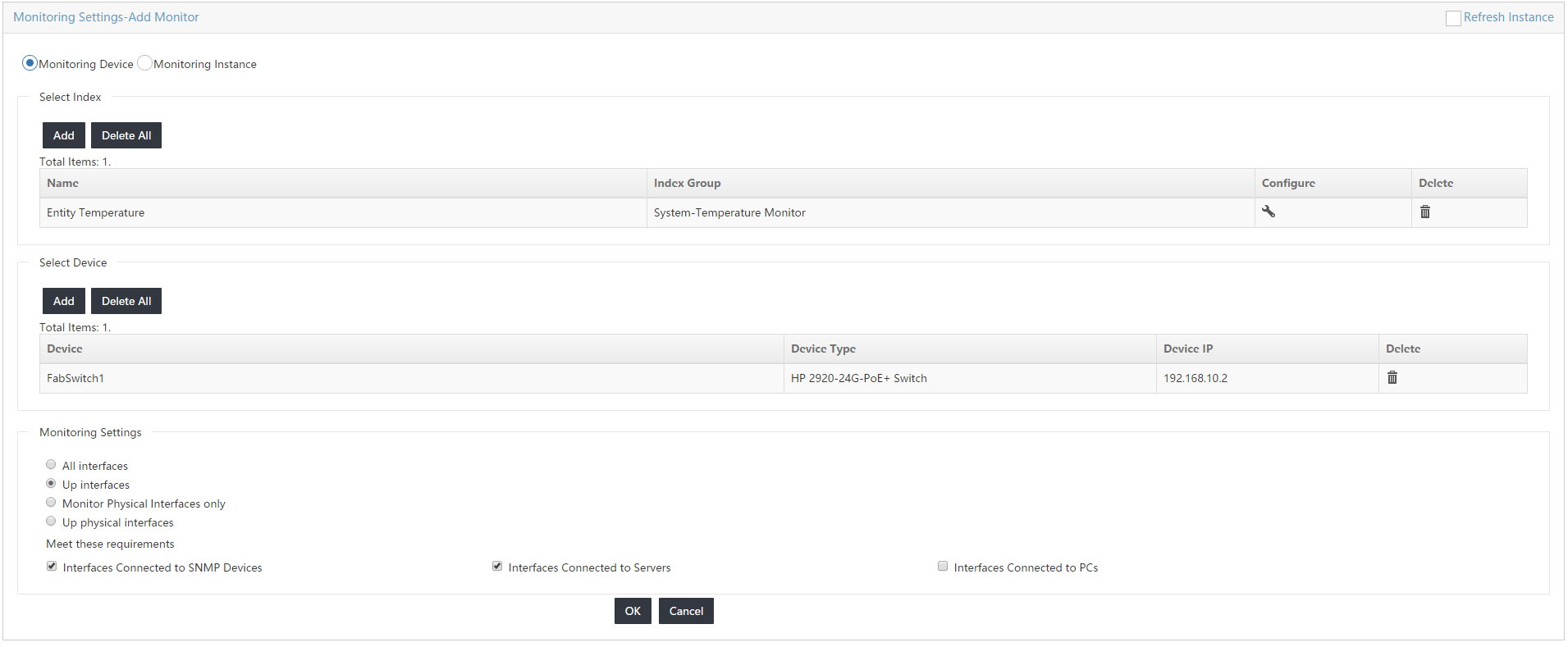
Task: Uncheck Interfaces Connected to SNMP Devices
Action: click(x=52, y=567)
